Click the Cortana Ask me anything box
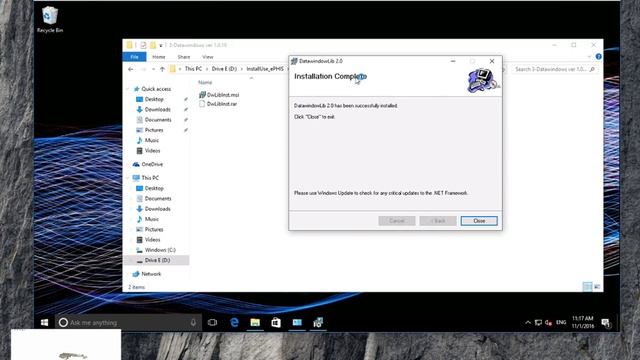Viewport: 640px width, 360px height. click(128, 322)
